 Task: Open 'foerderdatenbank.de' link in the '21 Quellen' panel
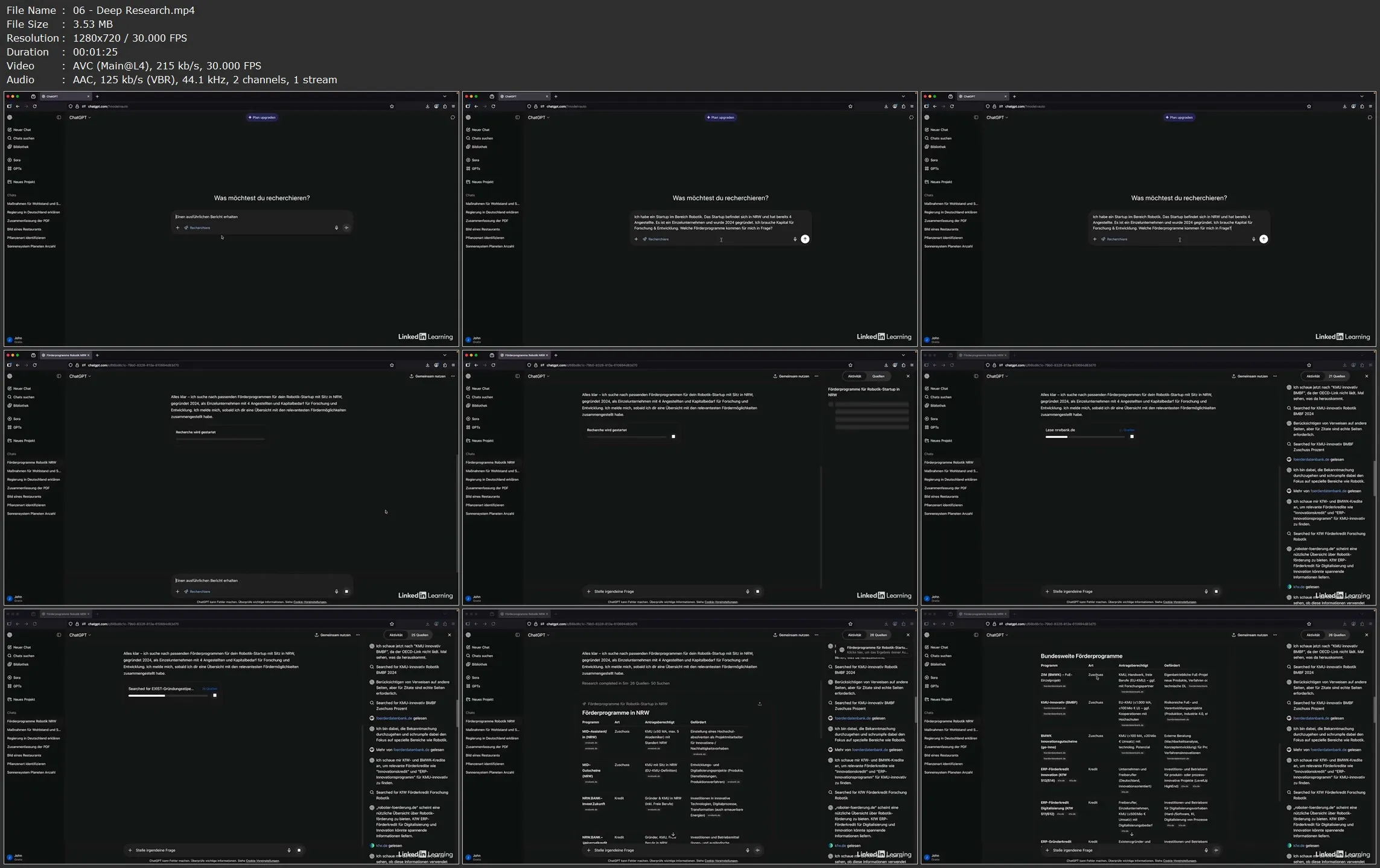1311,460
